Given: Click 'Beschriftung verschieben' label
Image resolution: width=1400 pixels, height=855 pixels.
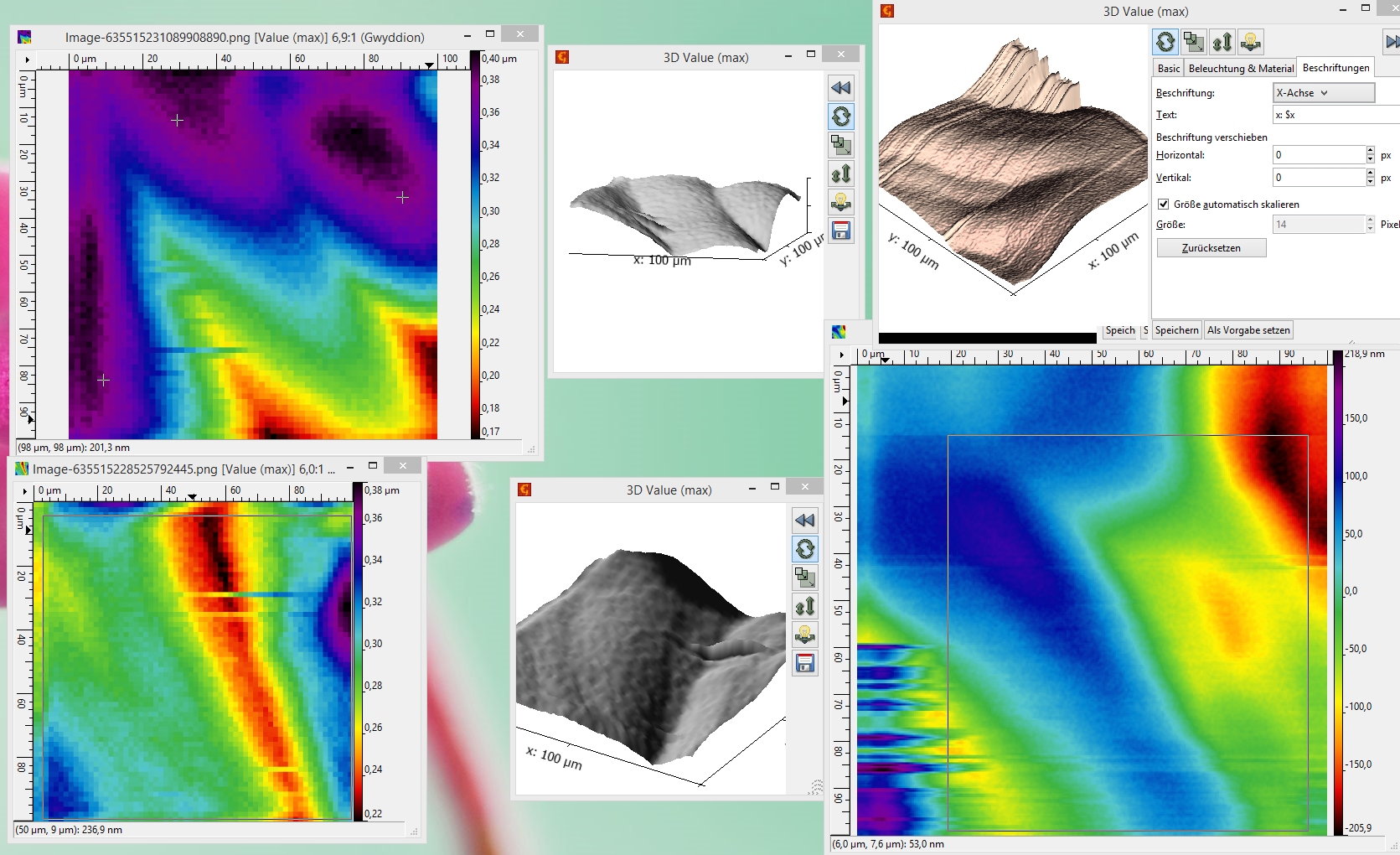Looking at the screenshot, I should (1211, 137).
